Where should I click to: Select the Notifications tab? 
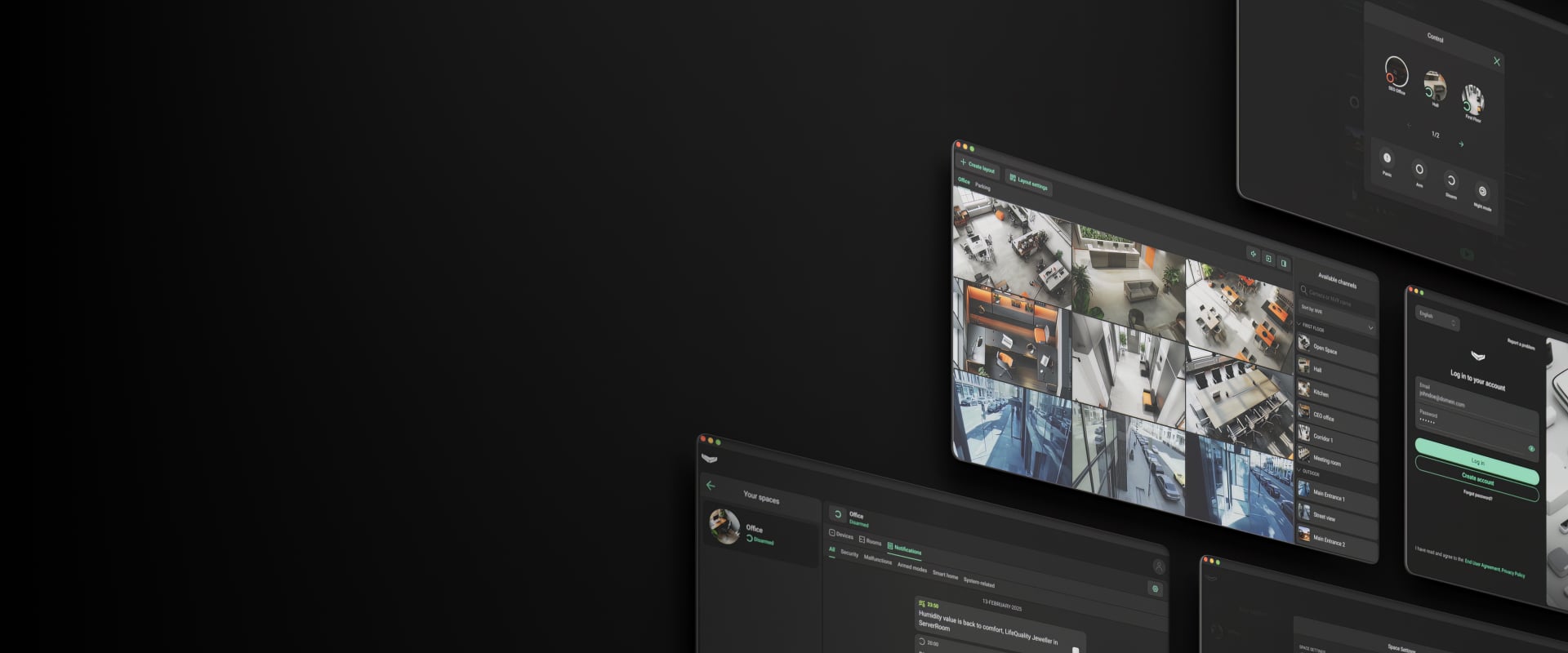(x=904, y=549)
